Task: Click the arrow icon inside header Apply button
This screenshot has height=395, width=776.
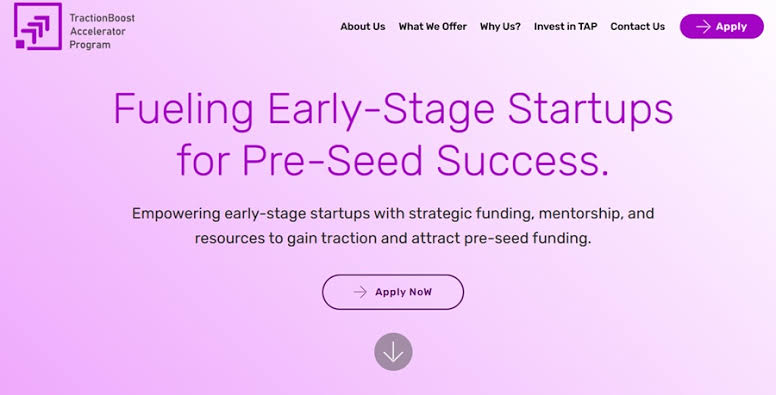Action: point(703,27)
